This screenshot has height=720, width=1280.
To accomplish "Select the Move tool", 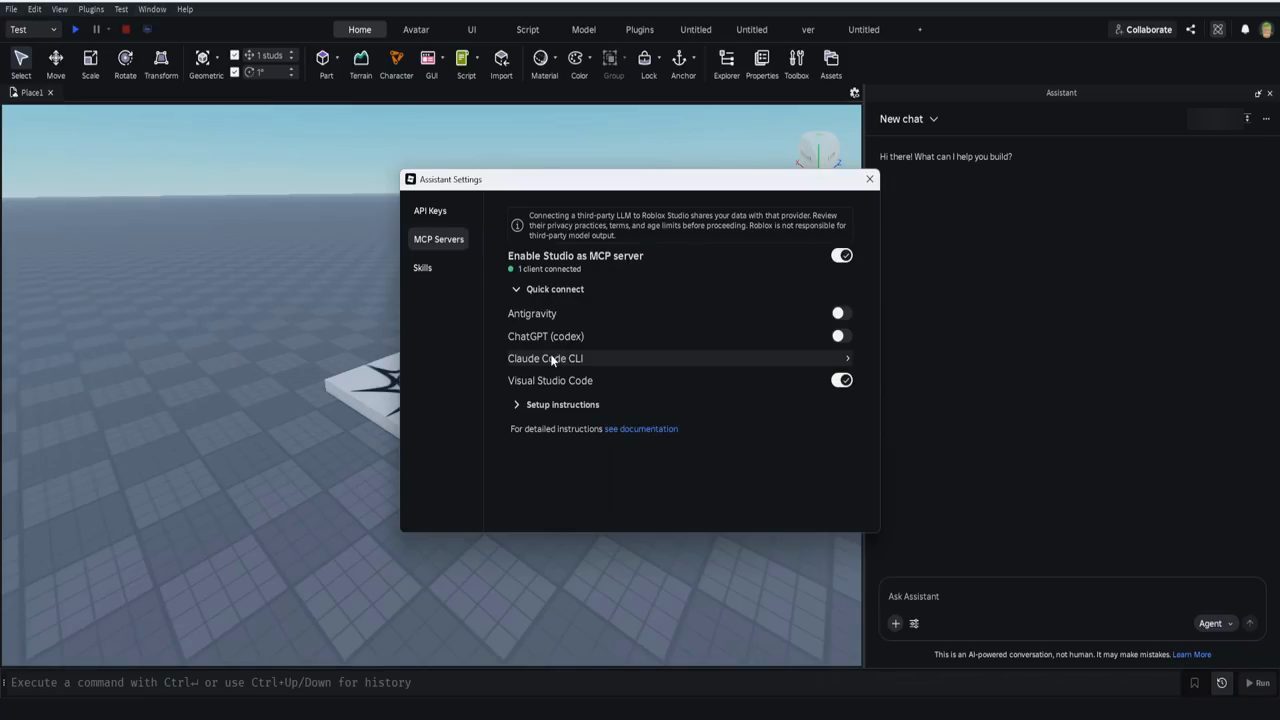I will pyautogui.click(x=56, y=64).
